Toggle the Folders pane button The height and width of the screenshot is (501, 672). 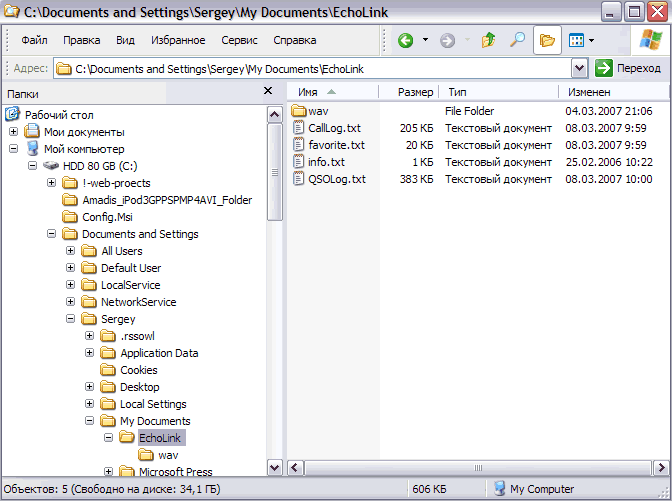tap(547, 41)
